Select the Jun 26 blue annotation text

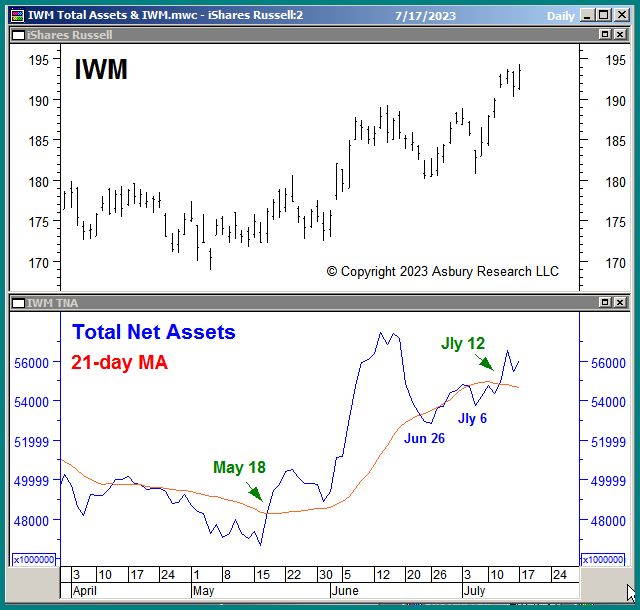point(424,438)
